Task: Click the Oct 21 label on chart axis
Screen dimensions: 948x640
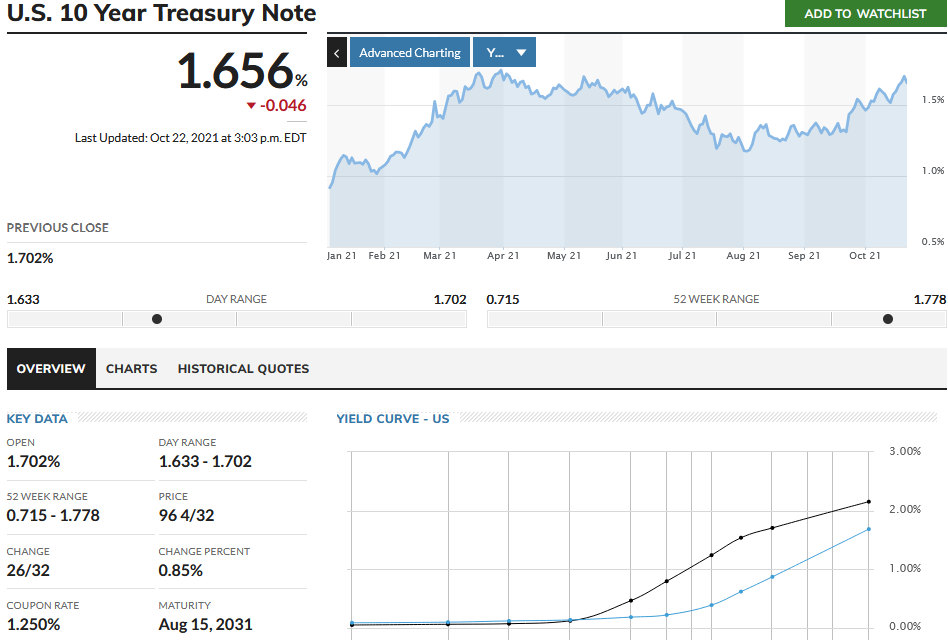Action: (865, 256)
